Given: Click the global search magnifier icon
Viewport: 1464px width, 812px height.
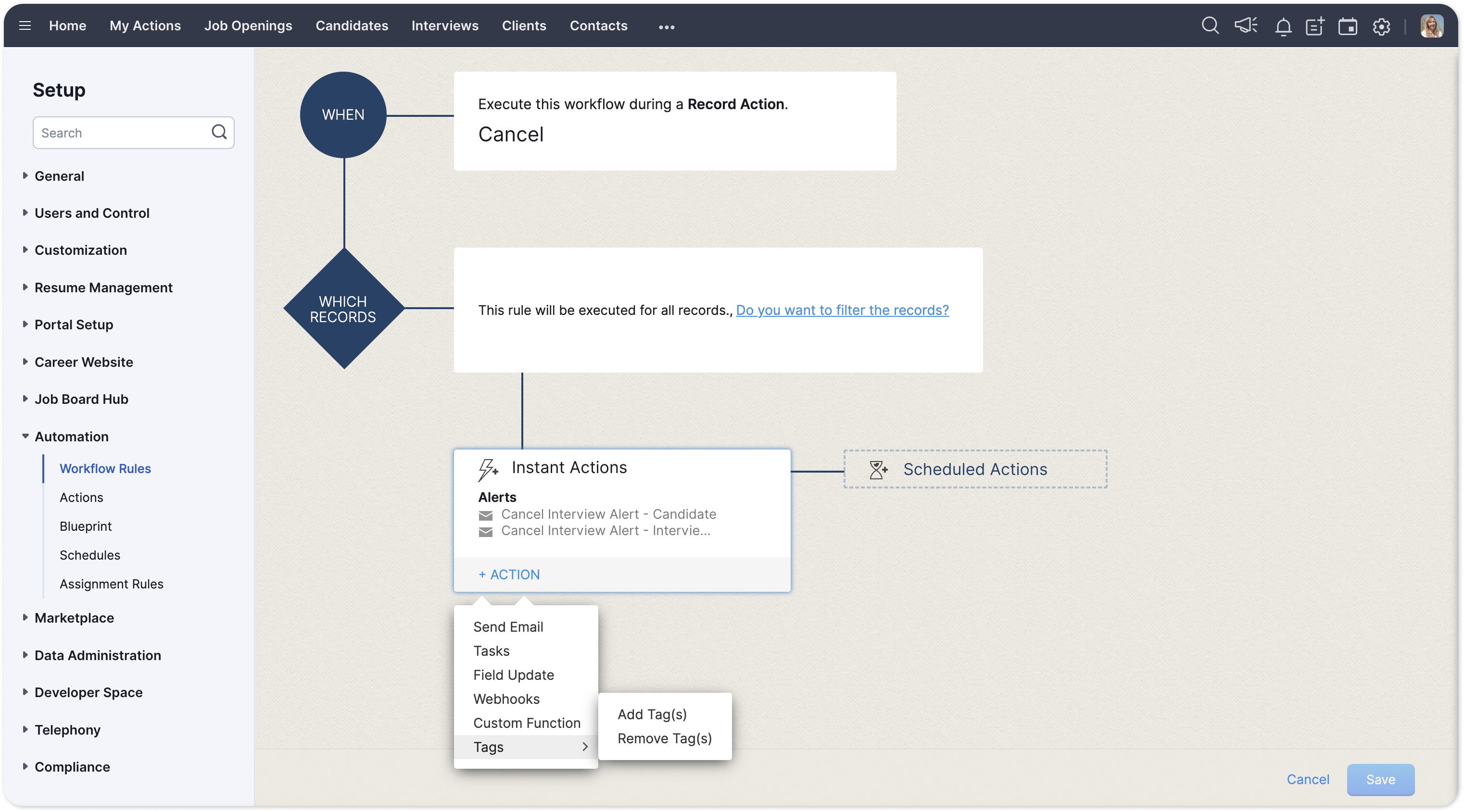Looking at the screenshot, I should (1210, 25).
